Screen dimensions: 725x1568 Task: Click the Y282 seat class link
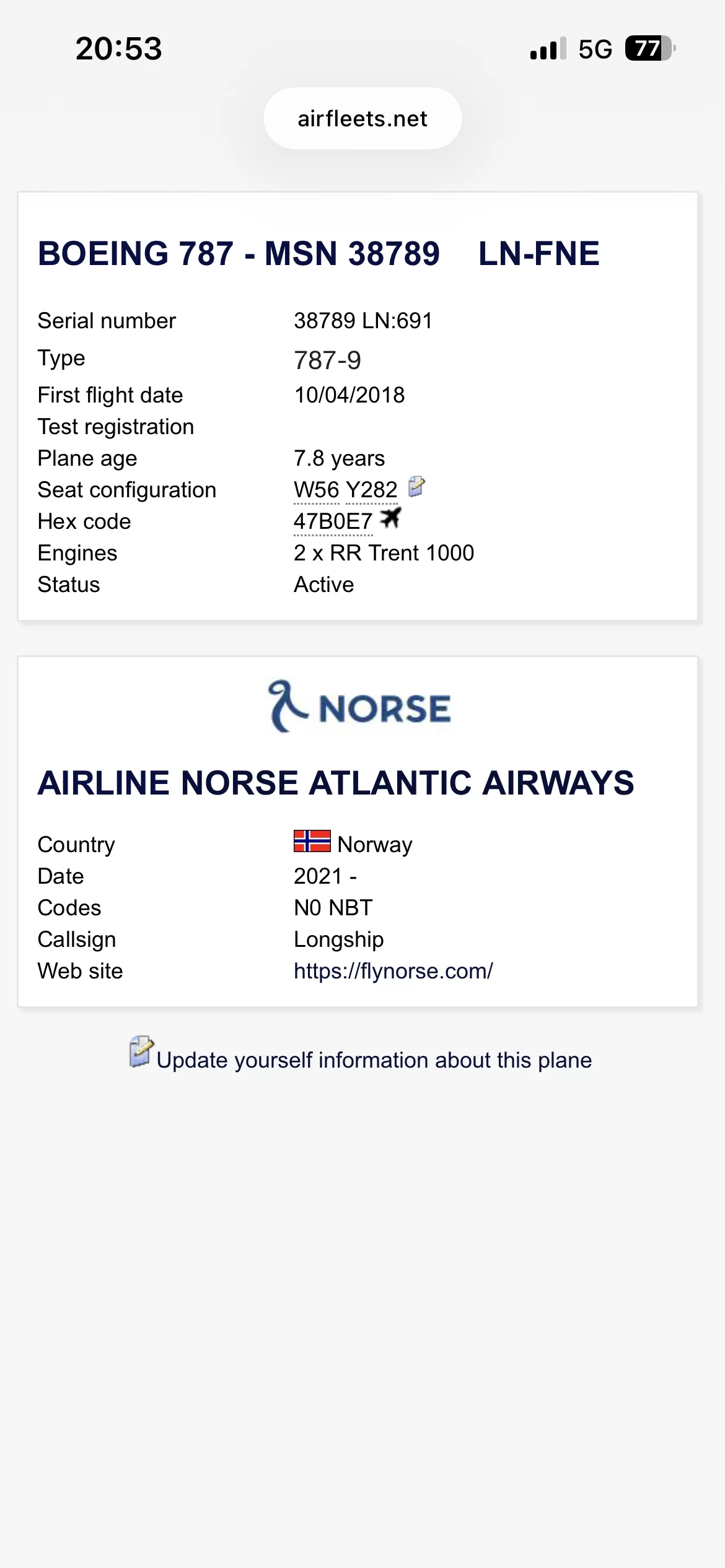click(x=371, y=490)
